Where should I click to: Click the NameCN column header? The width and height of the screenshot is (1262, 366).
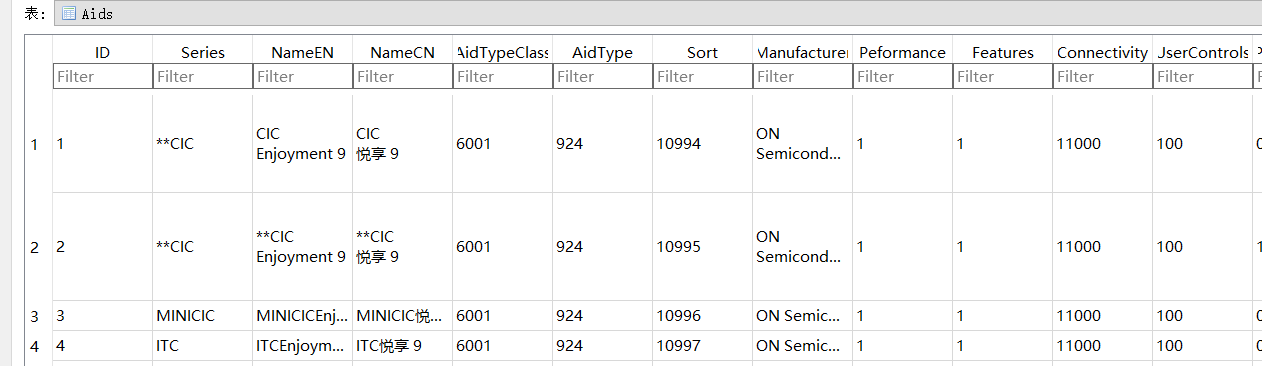tap(403, 52)
